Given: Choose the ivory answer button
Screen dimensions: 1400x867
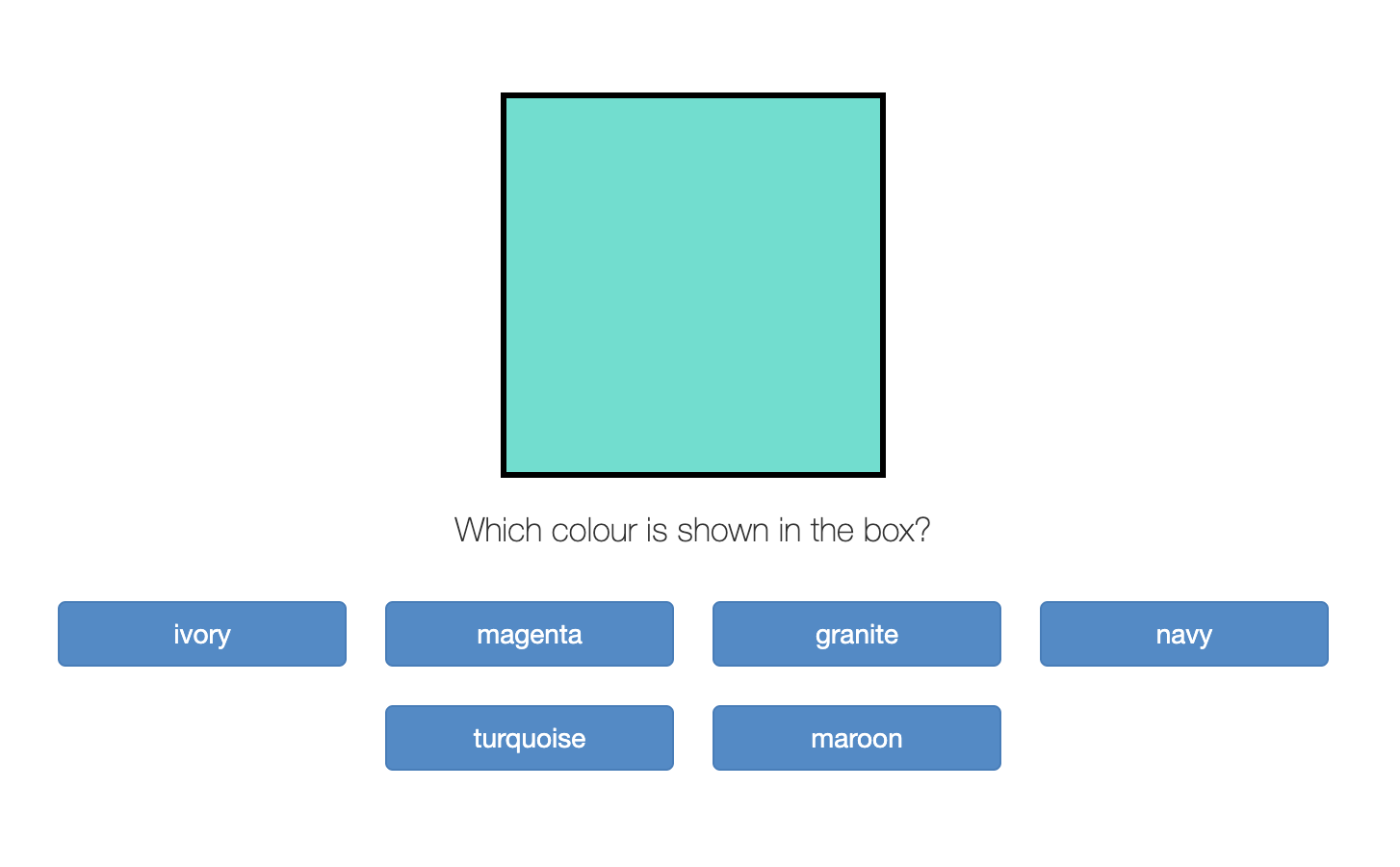Looking at the screenshot, I should tap(202, 634).
